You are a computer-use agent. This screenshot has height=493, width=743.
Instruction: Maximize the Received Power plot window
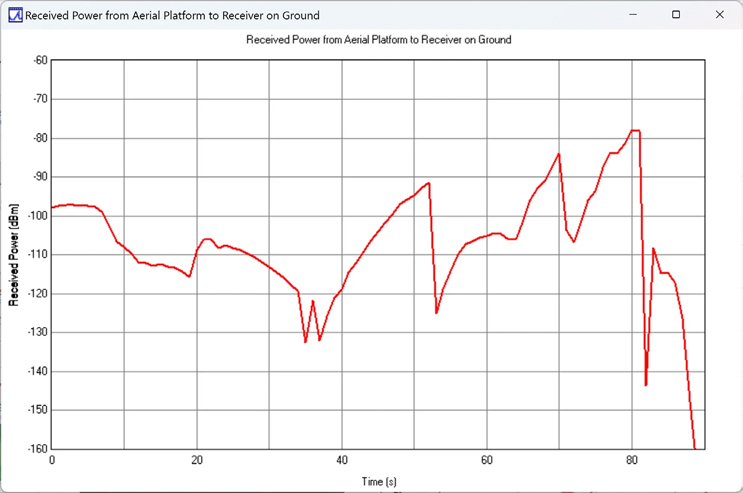(676, 15)
